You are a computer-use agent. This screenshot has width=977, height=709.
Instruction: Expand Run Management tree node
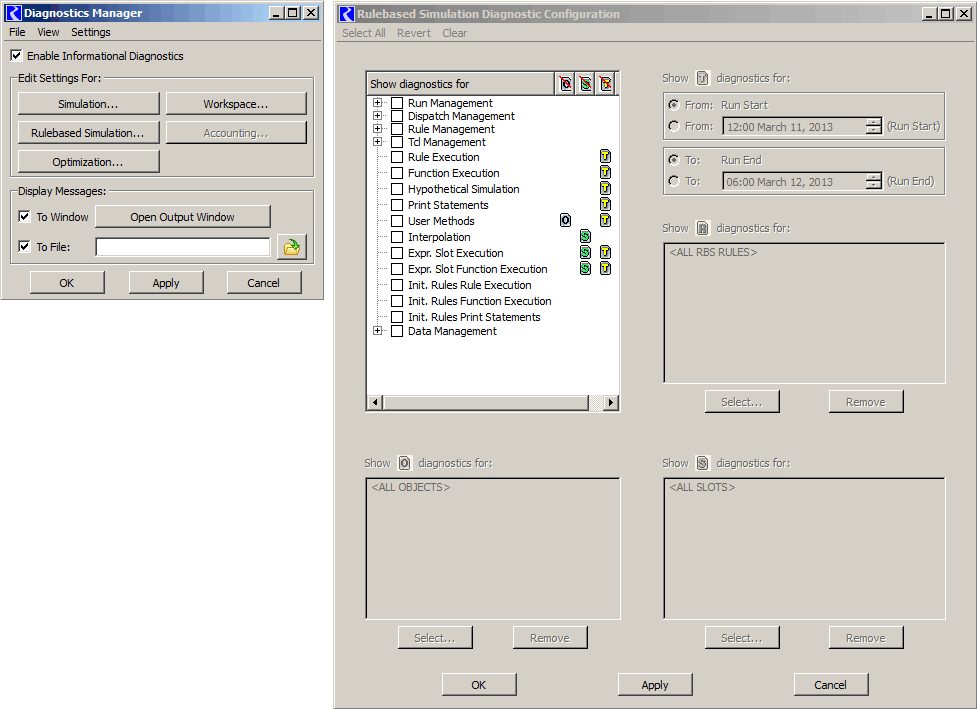point(377,102)
